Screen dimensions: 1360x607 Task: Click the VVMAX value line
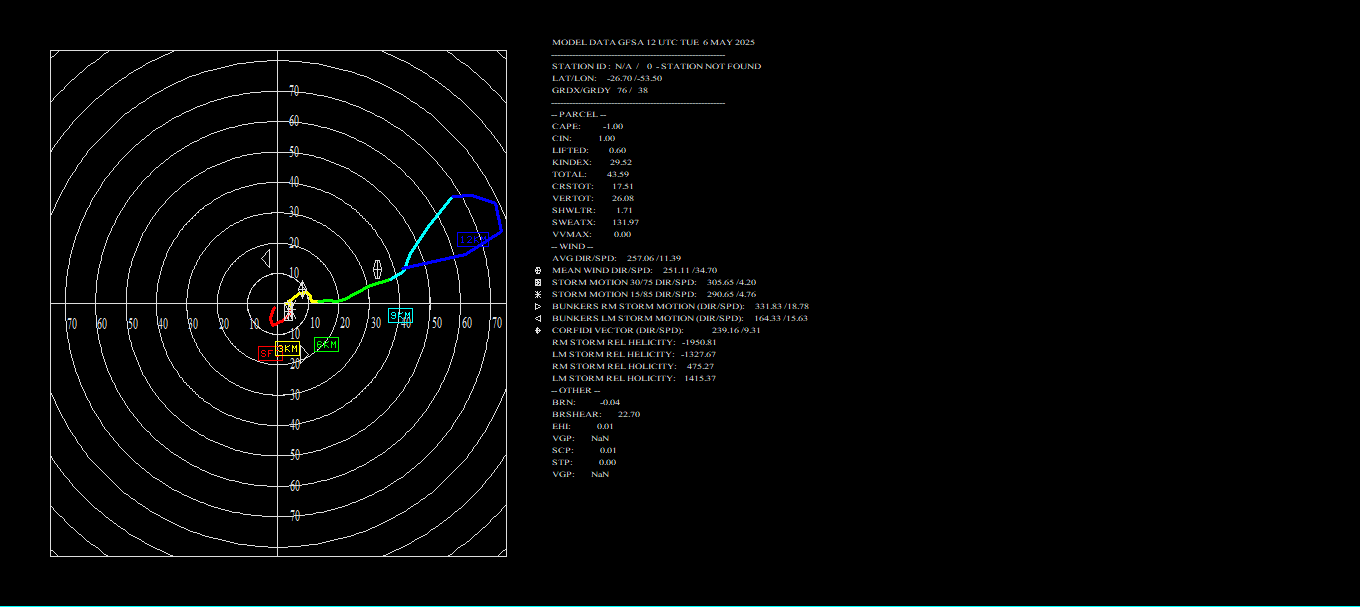[x=591, y=234]
